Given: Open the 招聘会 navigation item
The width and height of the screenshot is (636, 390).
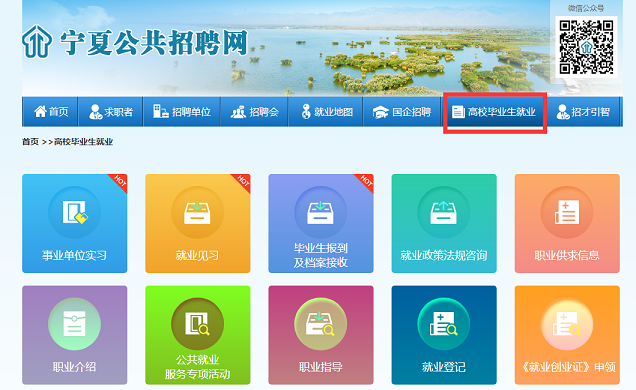Looking at the screenshot, I should pyautogui.click(x=254, y=111).
